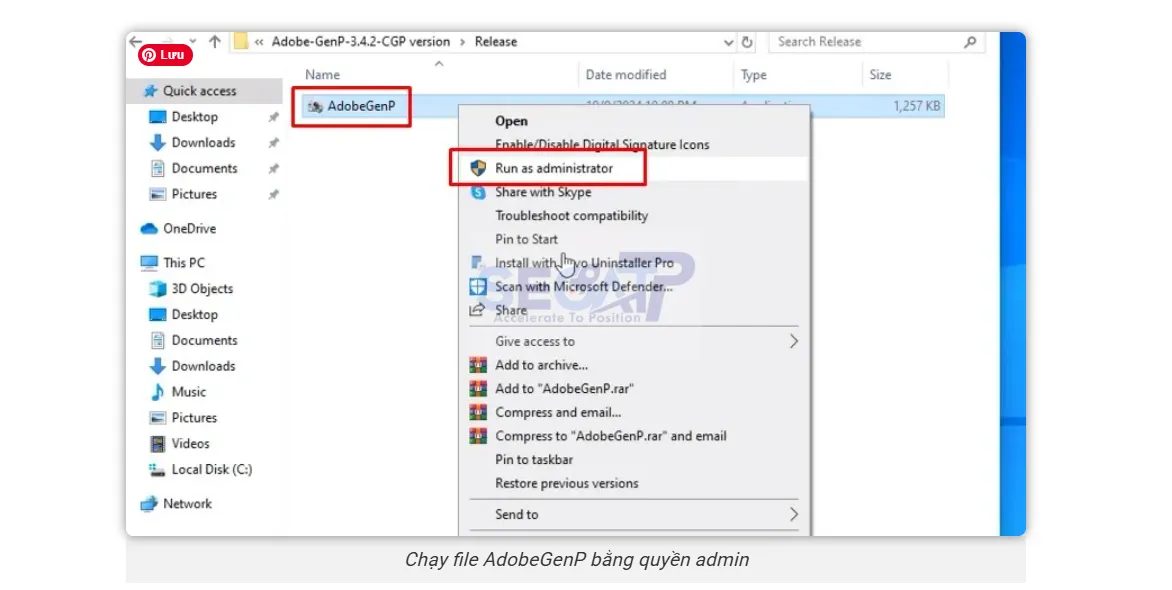
Task: Click the Run as administrator shield icon
Action: [478, 168]
